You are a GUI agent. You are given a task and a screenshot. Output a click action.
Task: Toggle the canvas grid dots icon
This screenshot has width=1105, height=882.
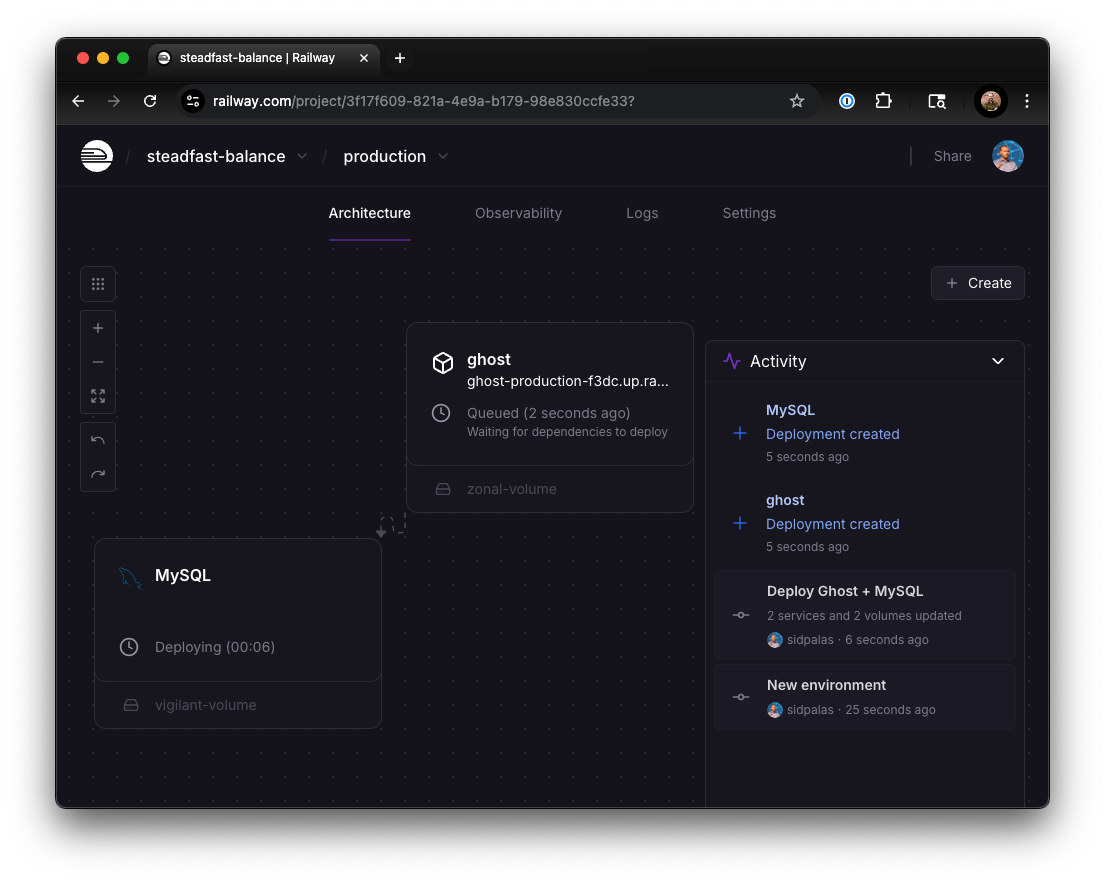[98, 284]
